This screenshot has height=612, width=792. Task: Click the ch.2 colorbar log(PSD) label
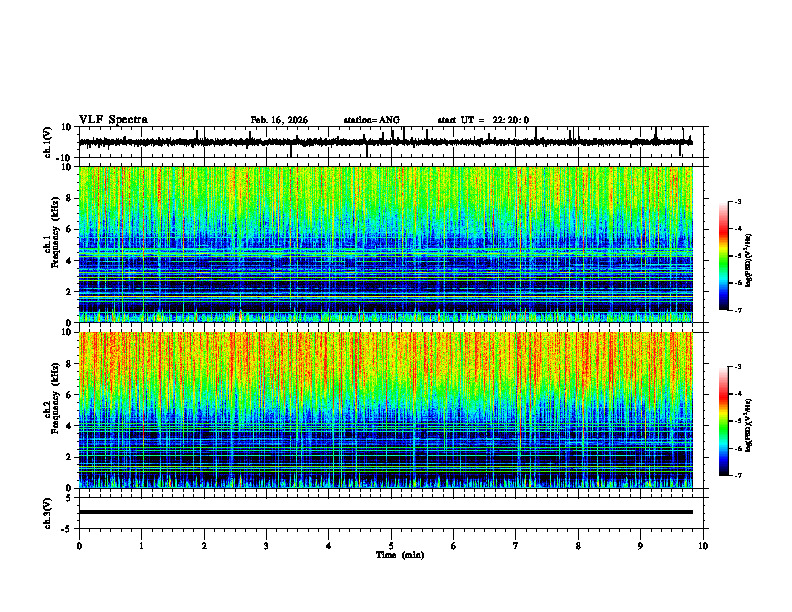tap(748, 425)
